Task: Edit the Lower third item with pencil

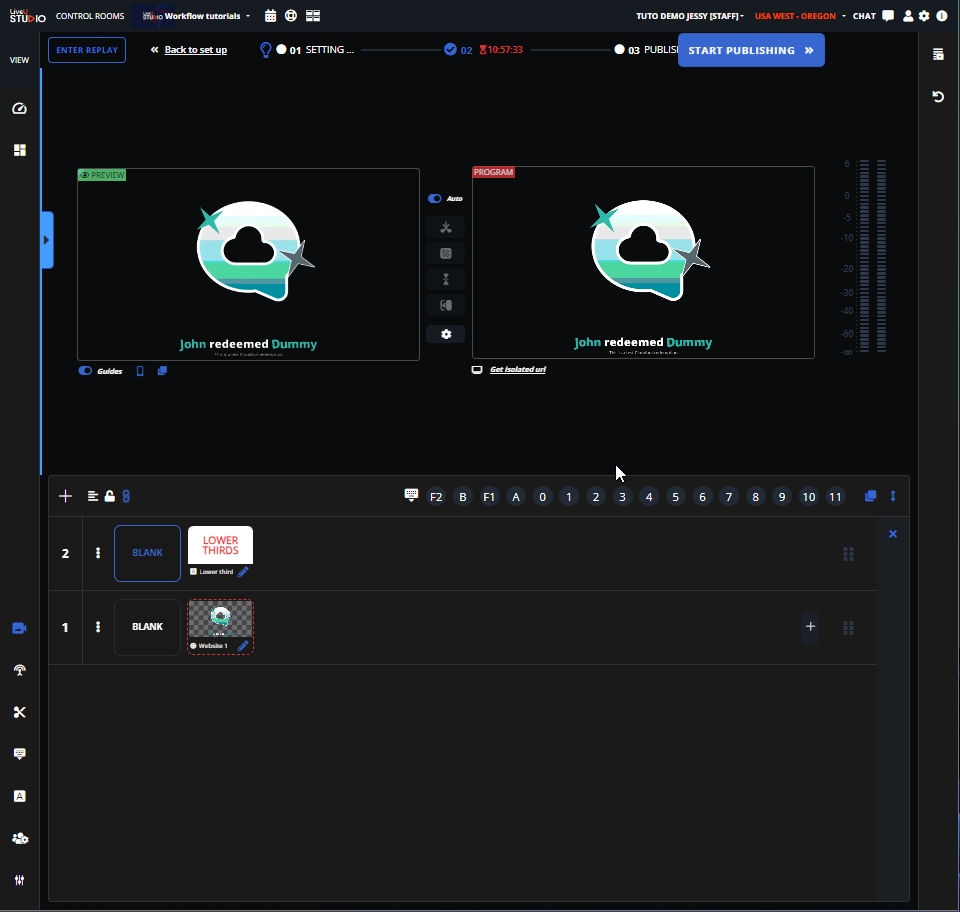Action: coord(243,572)
